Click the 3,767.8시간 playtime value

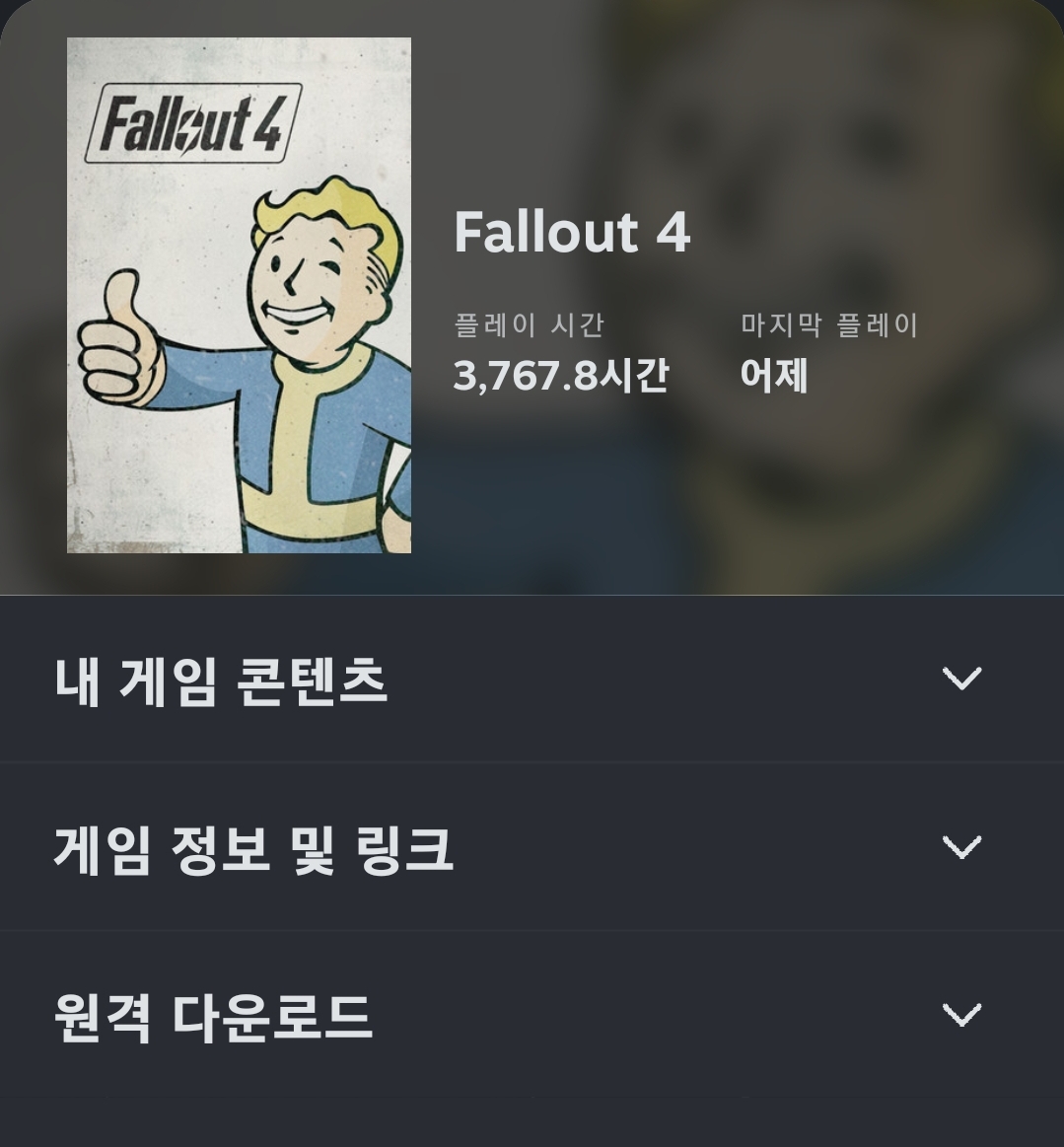561,376
